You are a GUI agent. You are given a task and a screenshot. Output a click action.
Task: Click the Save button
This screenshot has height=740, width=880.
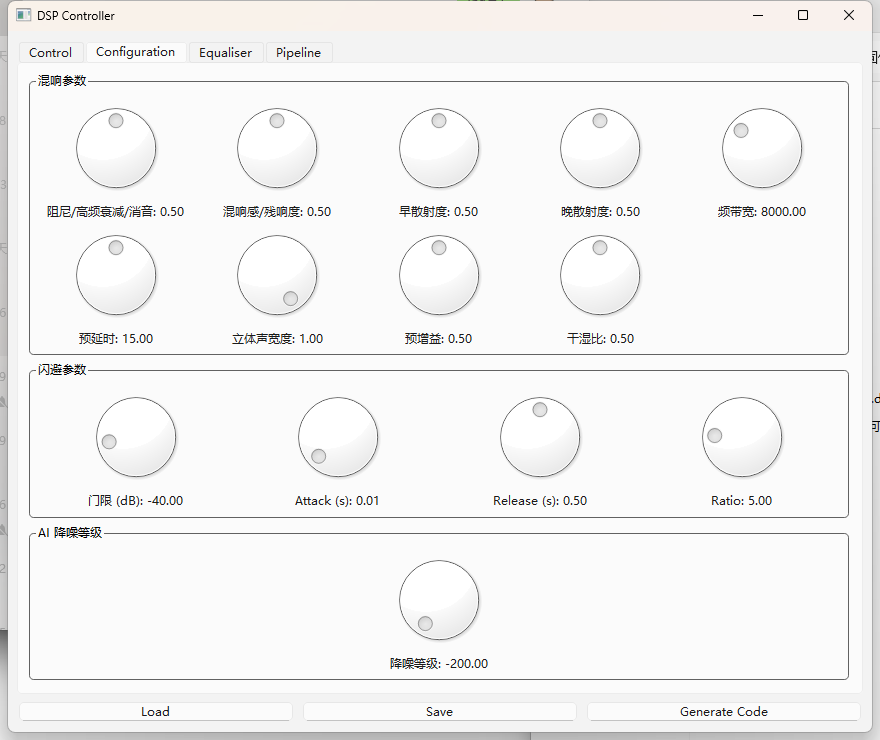pos(439,711)
